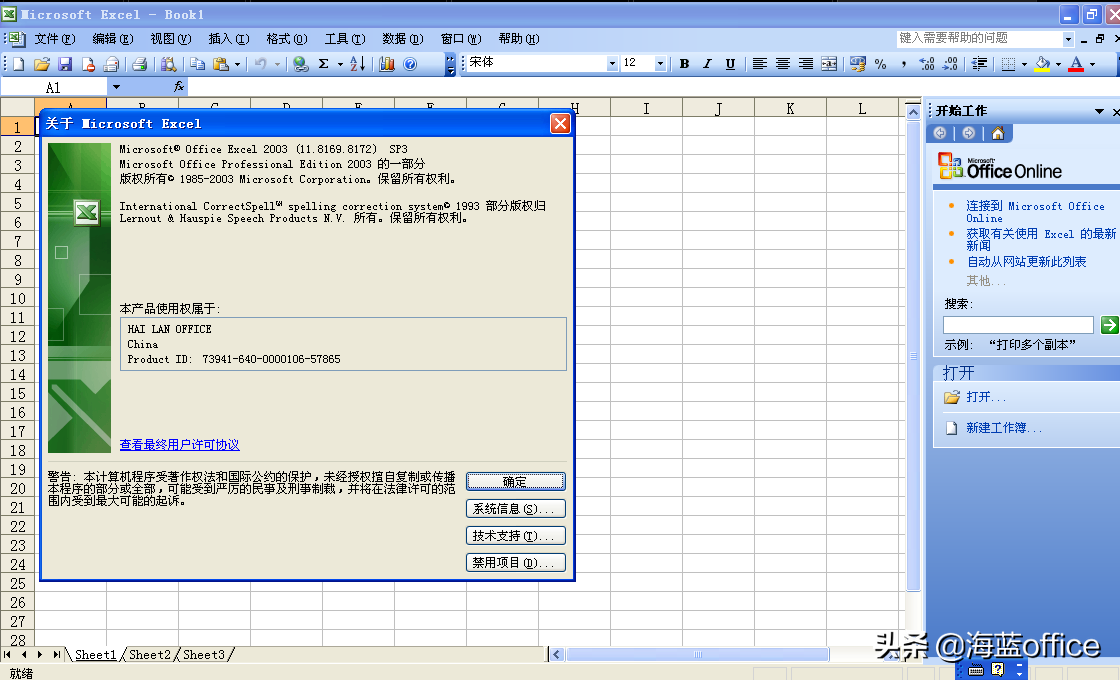Apply Currency style icon
This screenshot has width=1120, height=680.
[857, 64]
